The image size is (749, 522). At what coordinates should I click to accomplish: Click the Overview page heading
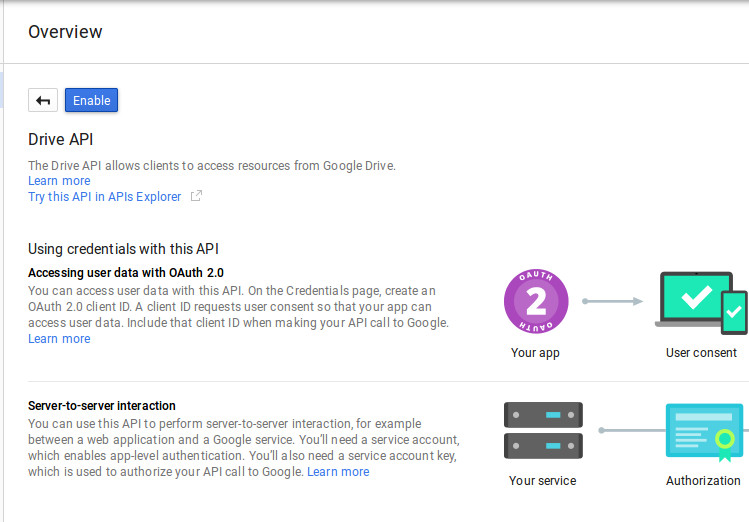pos(65,32)
